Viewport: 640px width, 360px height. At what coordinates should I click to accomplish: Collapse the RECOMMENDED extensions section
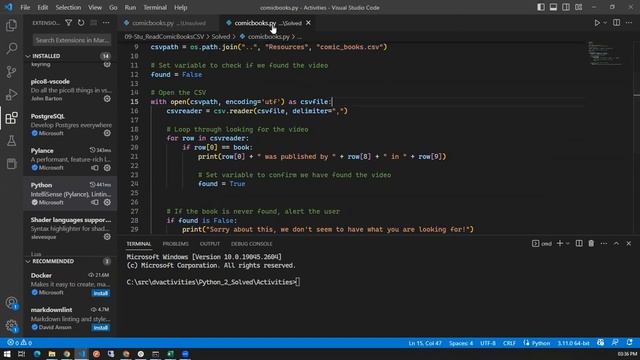tap(53, 261)
